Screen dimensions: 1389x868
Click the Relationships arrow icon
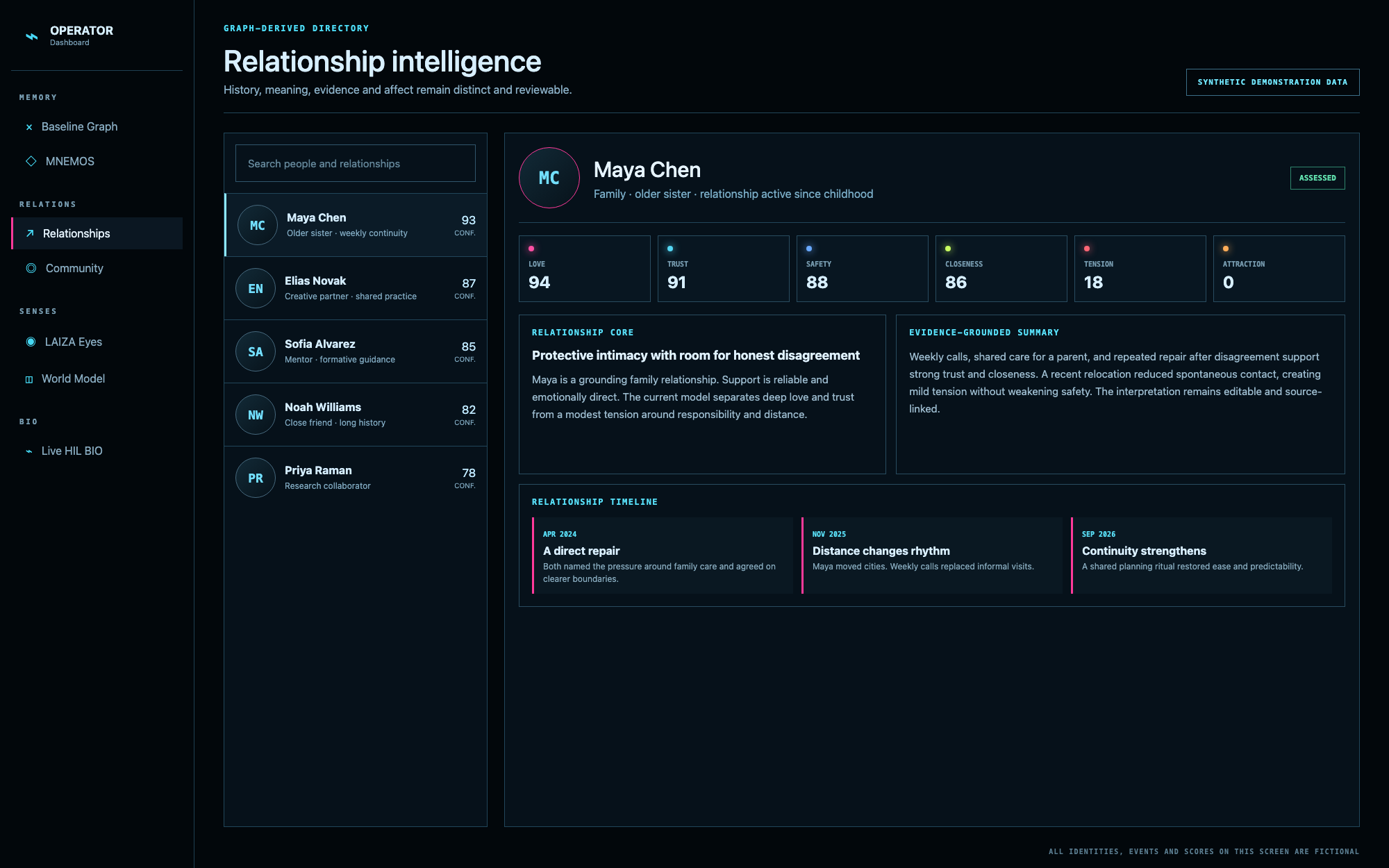pyautogui.click(x=30, y=233)
